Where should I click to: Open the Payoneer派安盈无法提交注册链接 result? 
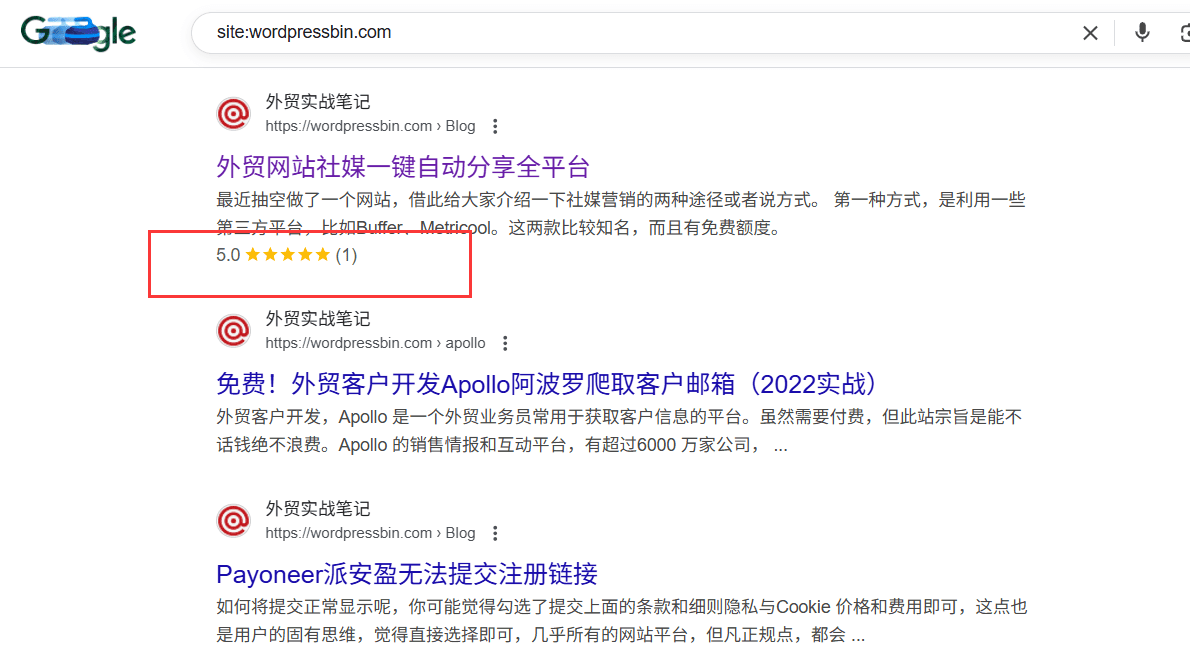(x=407, y=574)
